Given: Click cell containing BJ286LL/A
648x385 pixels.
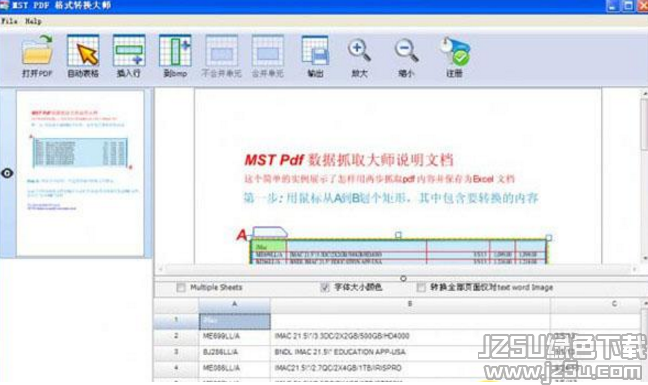Looking at the screenshot, I should point(234,352).
